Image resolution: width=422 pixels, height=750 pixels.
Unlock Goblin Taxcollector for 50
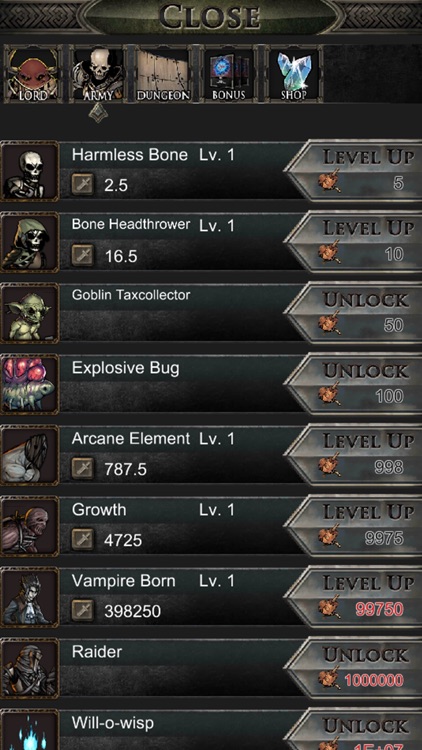354,313
